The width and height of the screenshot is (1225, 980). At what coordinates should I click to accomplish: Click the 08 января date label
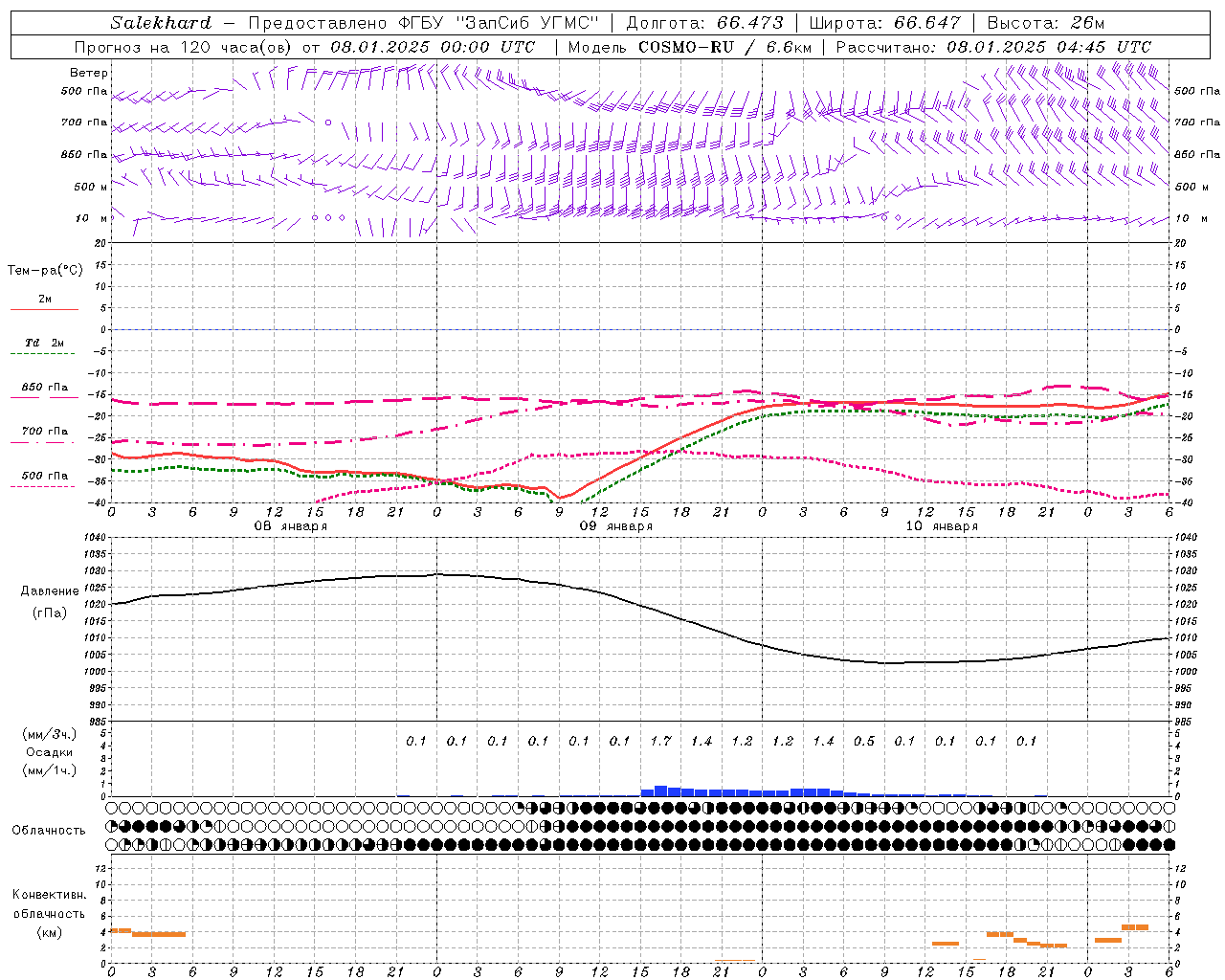point(291,526)
